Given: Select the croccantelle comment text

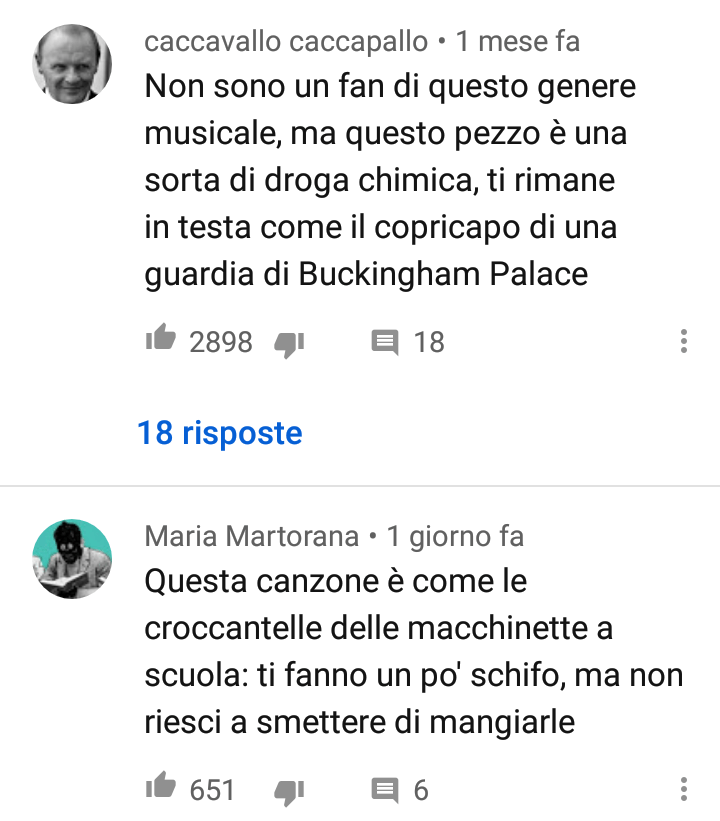Looking at the screenshot, I should click(414, 652).
